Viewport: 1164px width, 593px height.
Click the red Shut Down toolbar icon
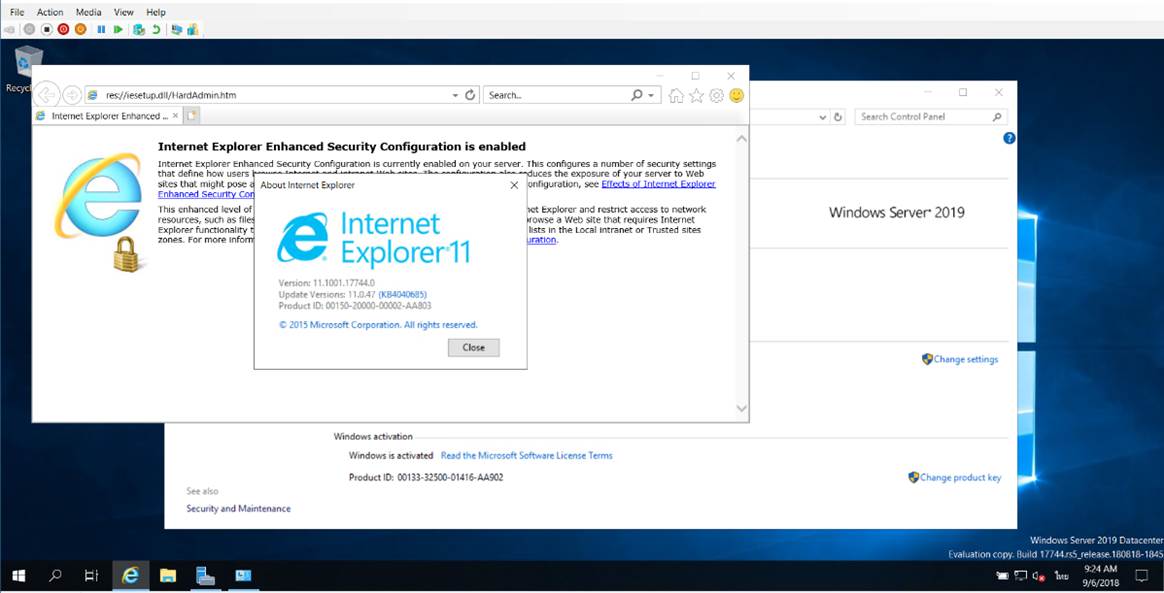pos(63,30)
